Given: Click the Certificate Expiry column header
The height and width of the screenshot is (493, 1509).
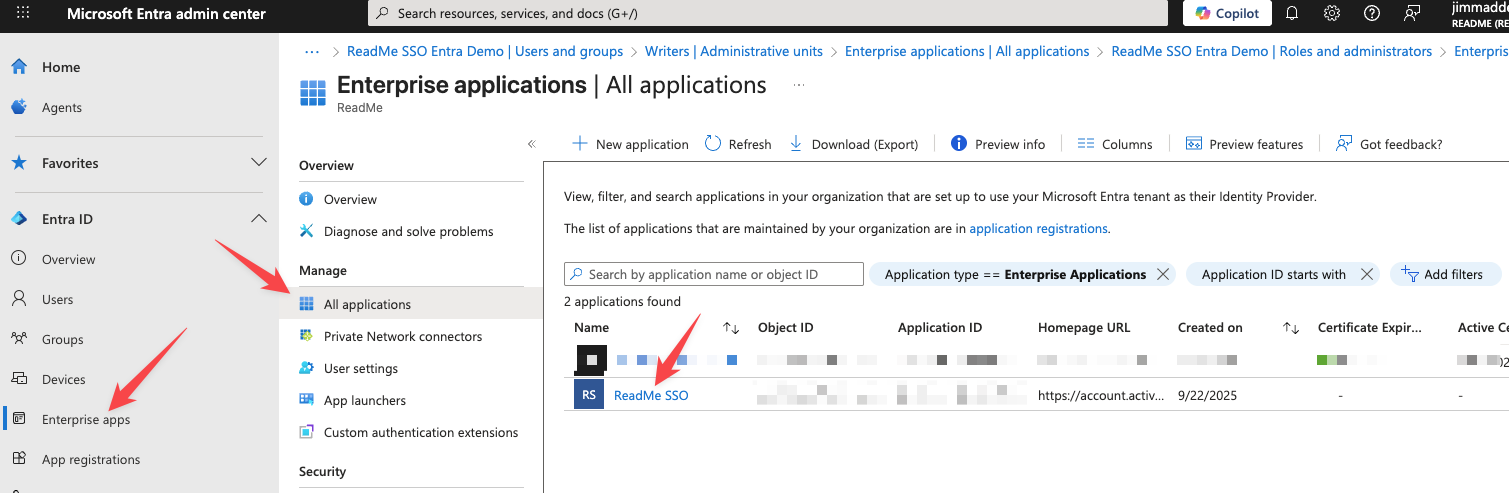Looking at the screenshot, I should click(1370, 327).
